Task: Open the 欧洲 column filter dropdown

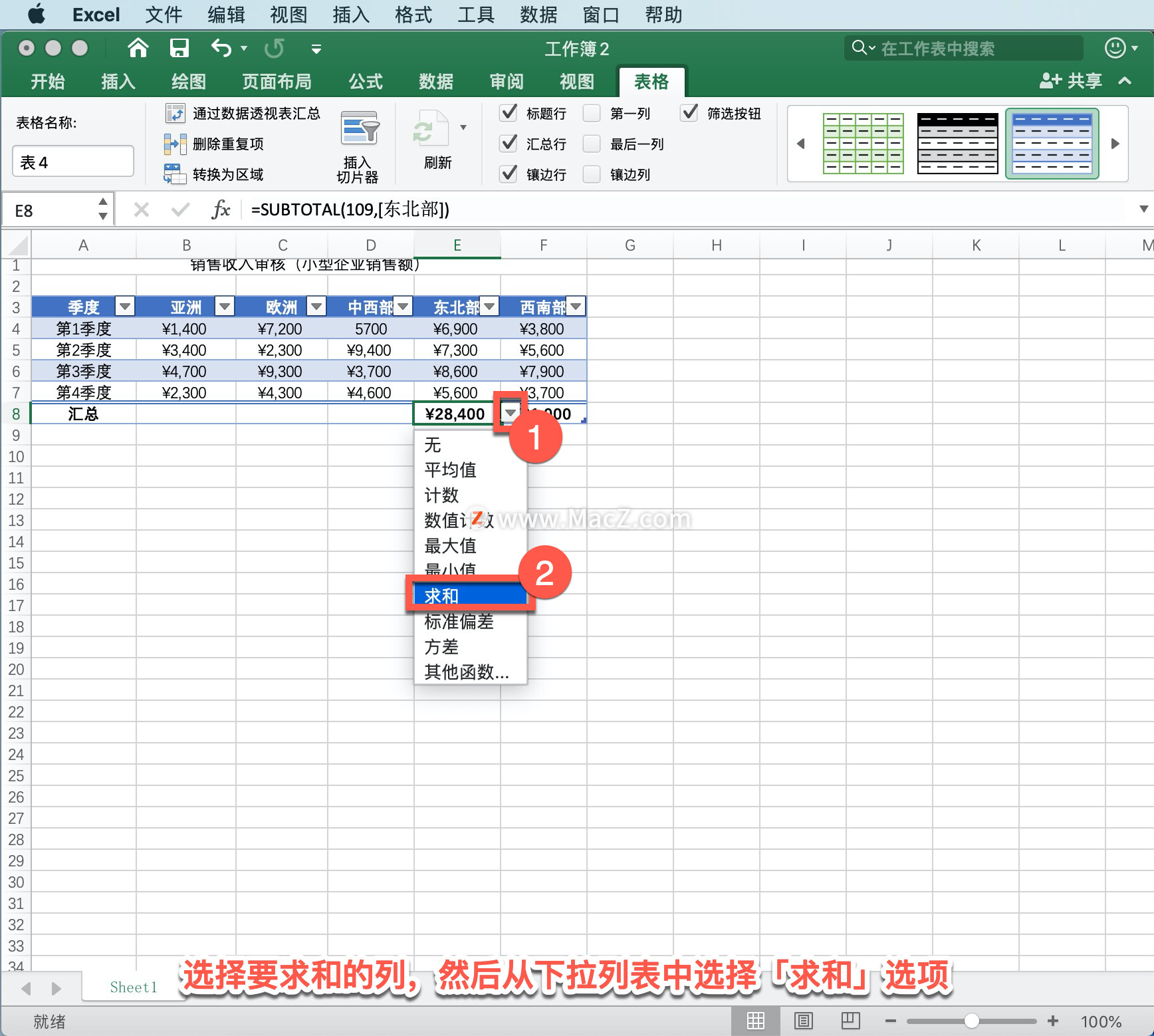Action: pos(316,307)
